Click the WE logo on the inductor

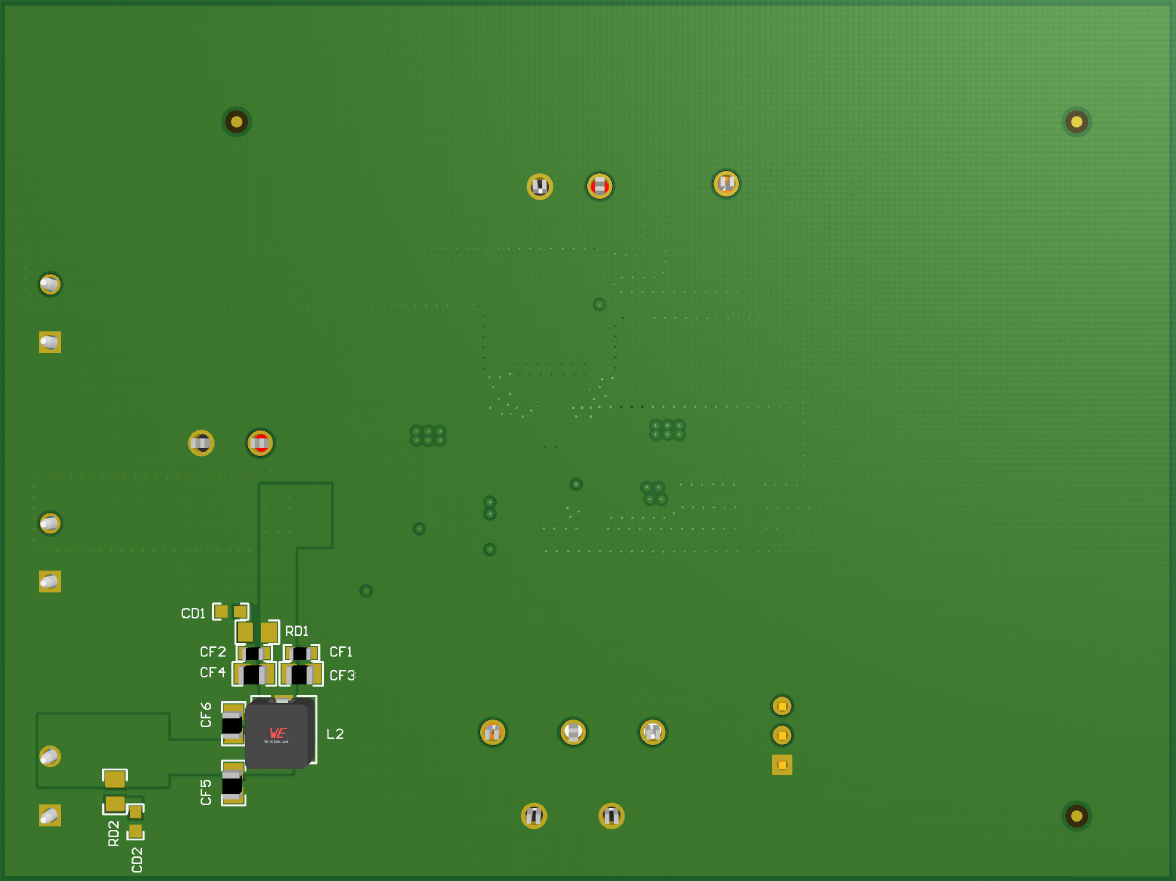(278, 731)
